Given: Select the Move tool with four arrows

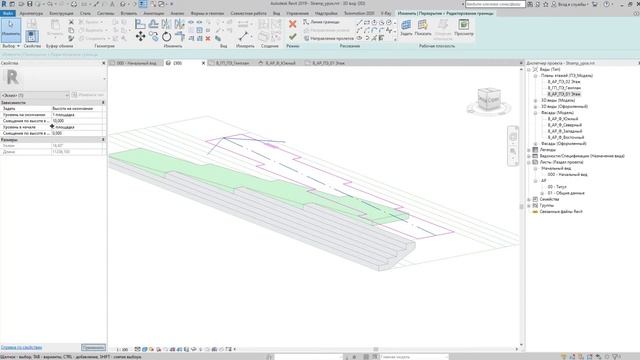Looking at the screenshot, I should tap(140, 36).
